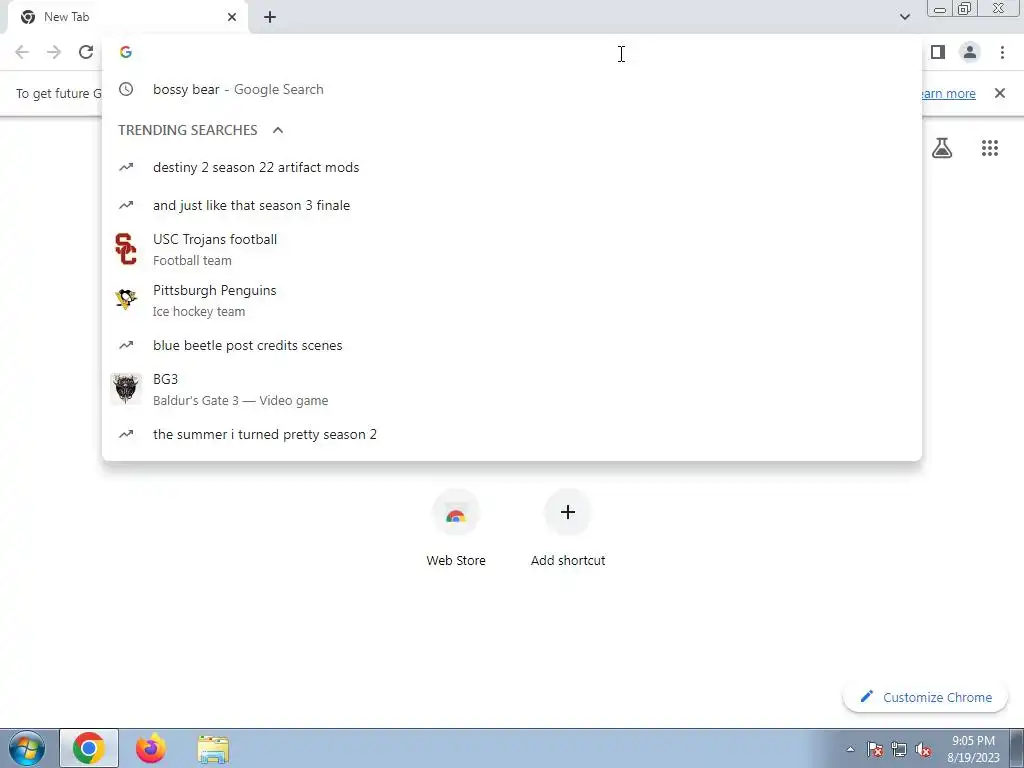
Task: Select the destiny 2 season 22 artifact mods suggestion
Action: click(512, 168)
